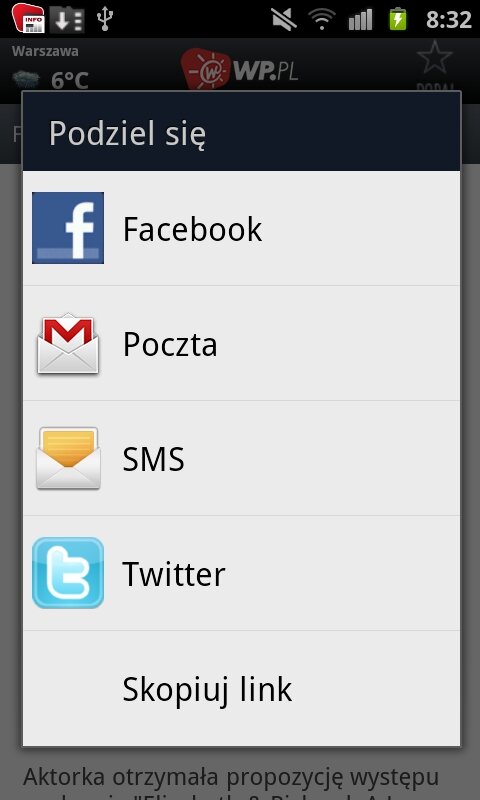Tap the USB connection status icon
The width and height of the screenshot is (480, 800).
(x=105, y=19)
